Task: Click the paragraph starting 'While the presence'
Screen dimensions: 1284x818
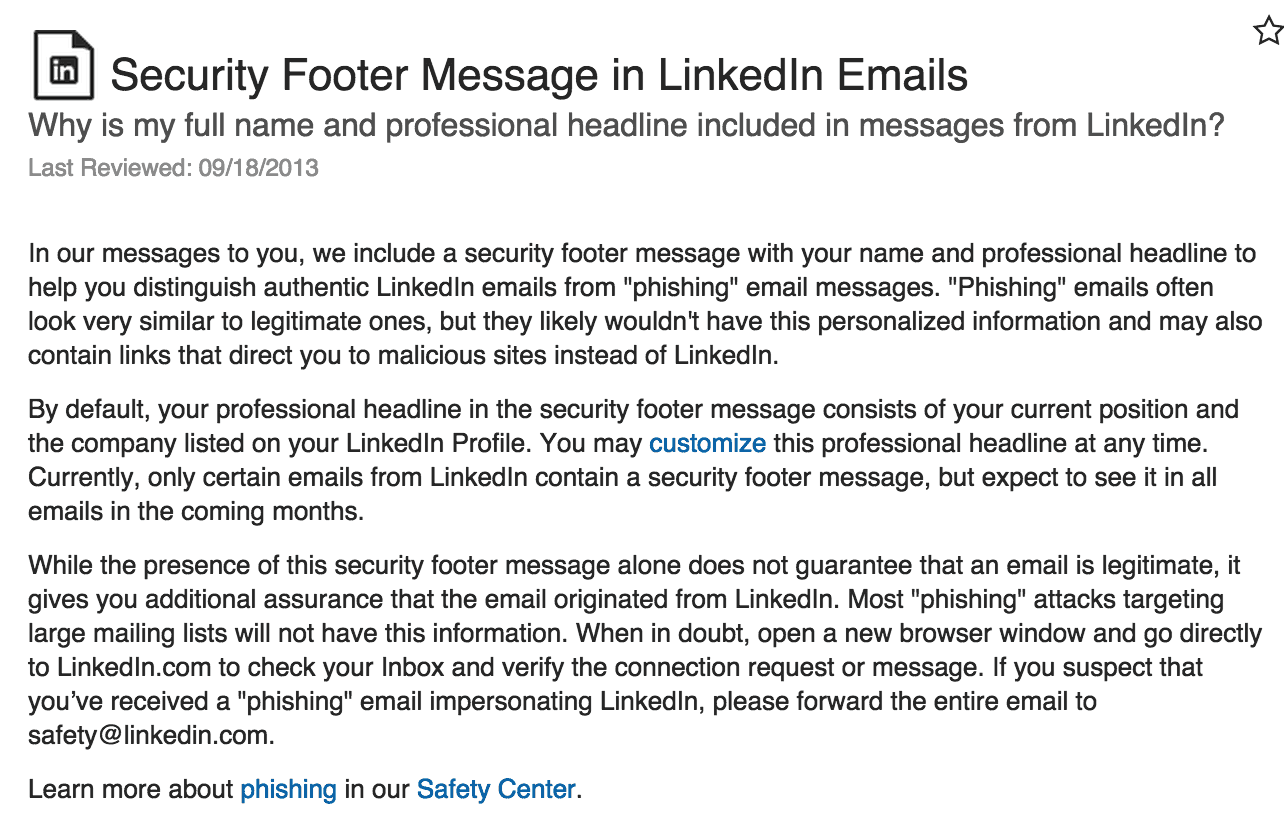Action: 645,650
